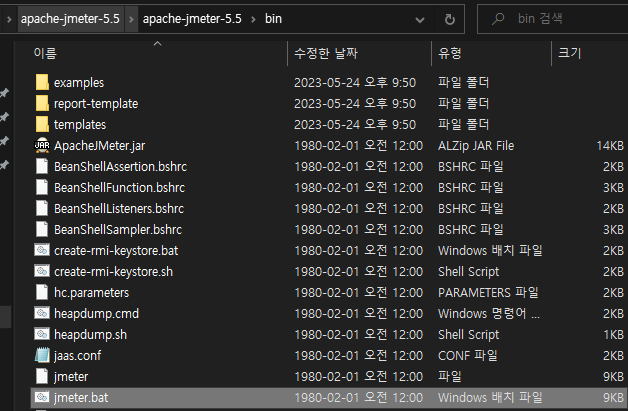The image size is (628, 411).
Task: Select jaas.conf file name
Action: click(78, 356)
